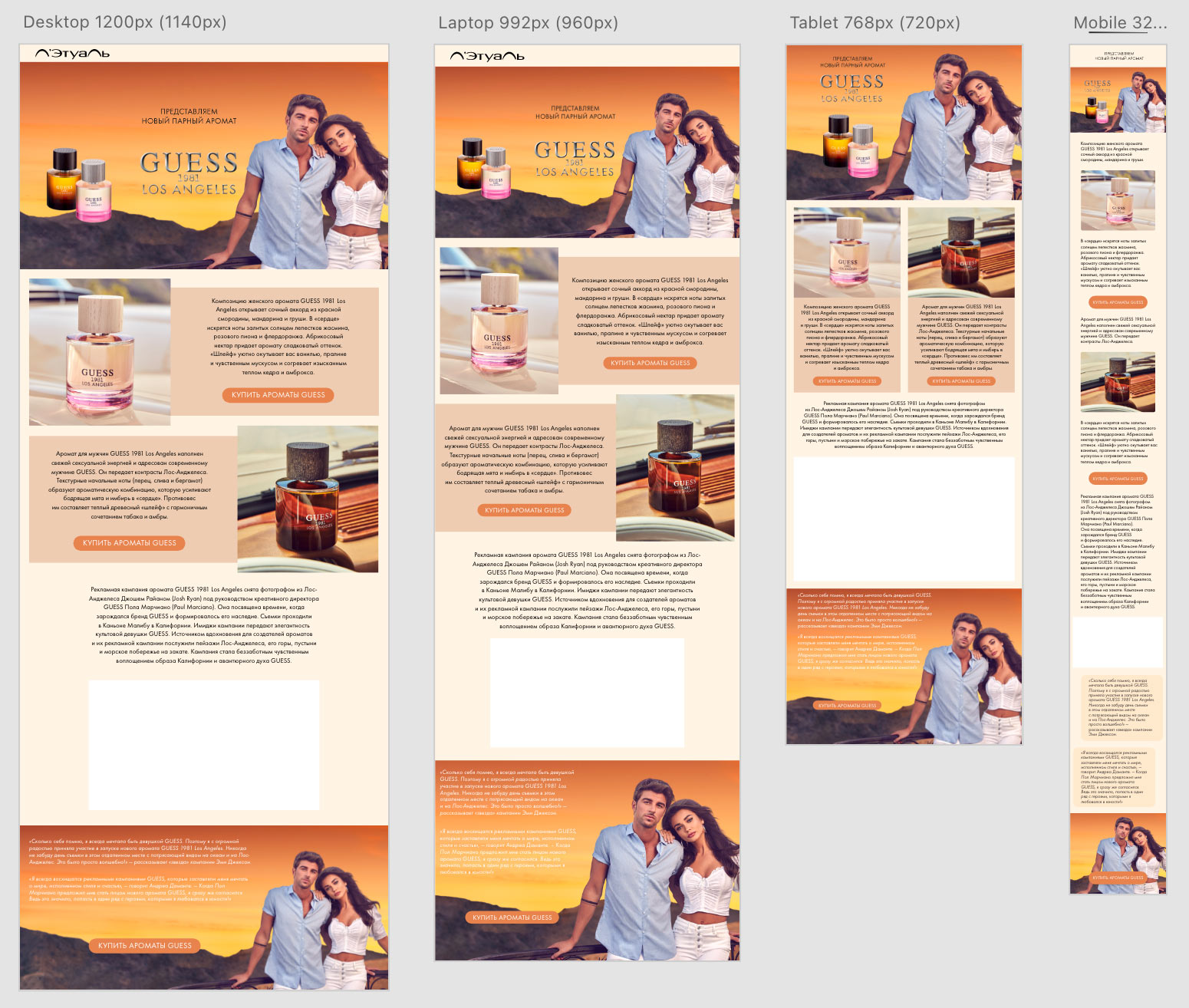
Task: Select the truncated "Mobile 32..." artboard title
Action: pos(1120,23)
